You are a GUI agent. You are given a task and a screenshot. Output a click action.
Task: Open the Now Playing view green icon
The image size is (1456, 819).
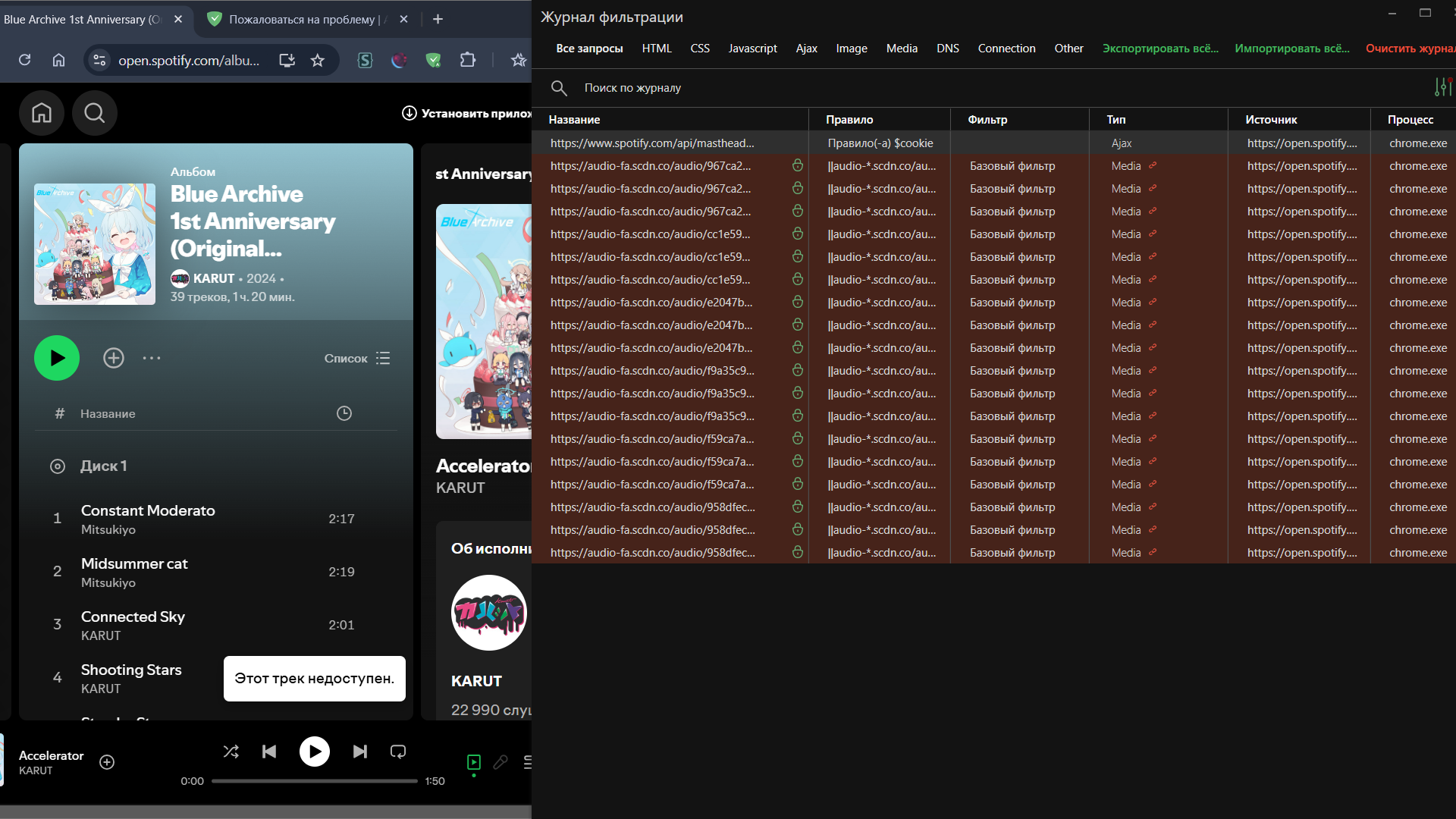click(x=474, y=762)
